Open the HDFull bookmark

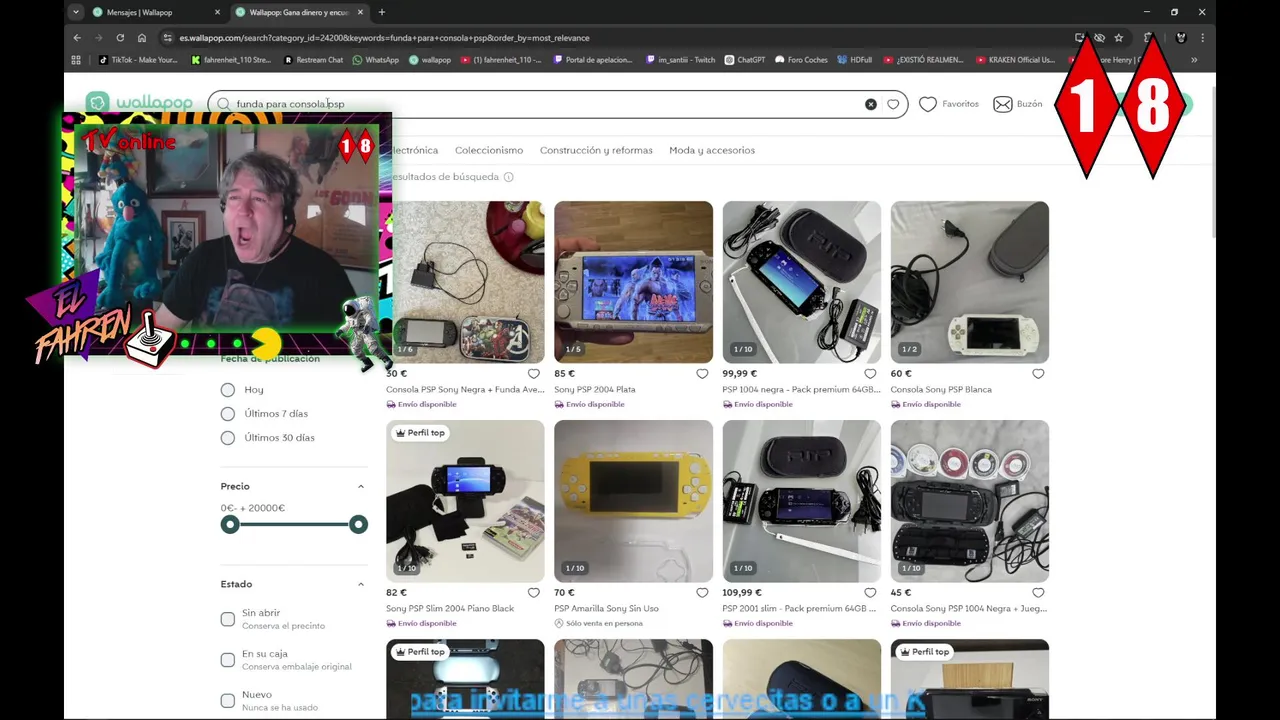855,60
